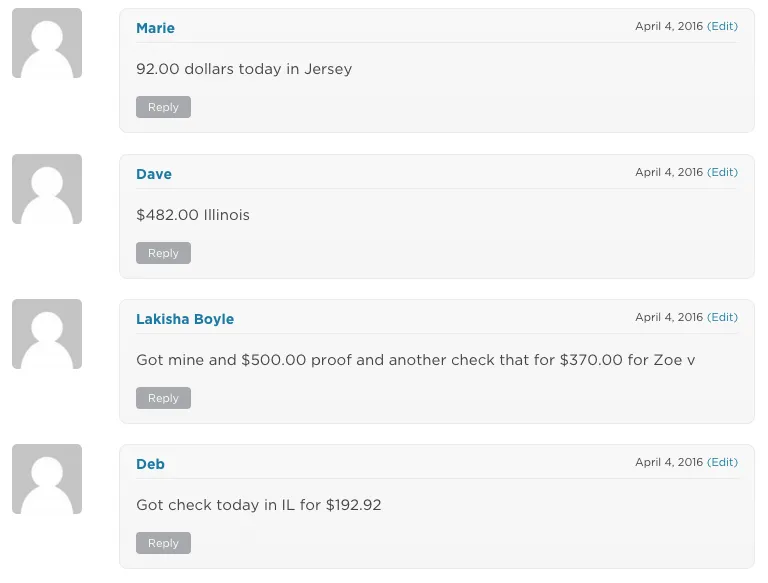Edit Marie's comment
This screenshot has height=583, width=768.
coord(722,27)
